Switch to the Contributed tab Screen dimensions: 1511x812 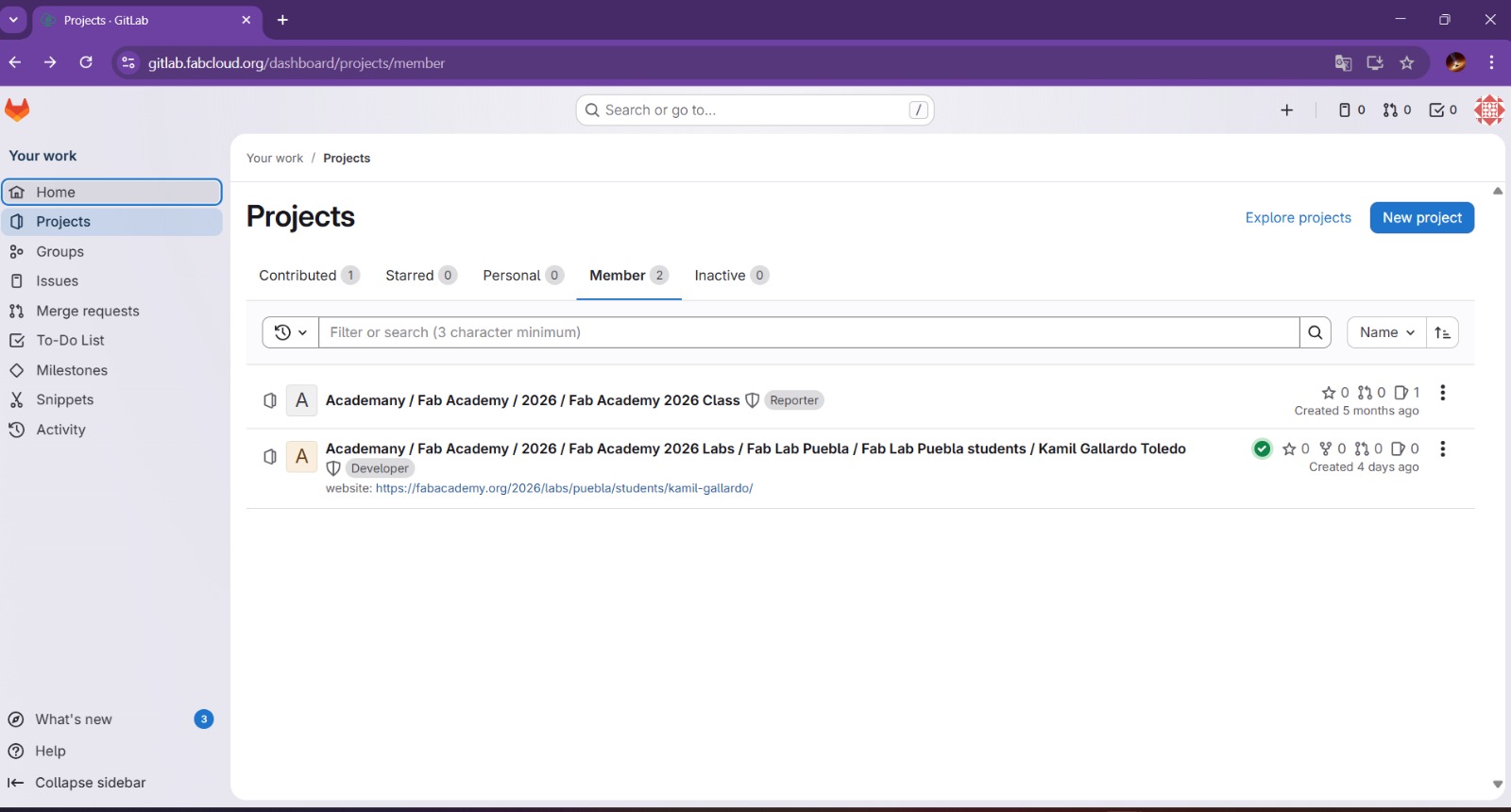pyautogui.click(x=309, y=276)
